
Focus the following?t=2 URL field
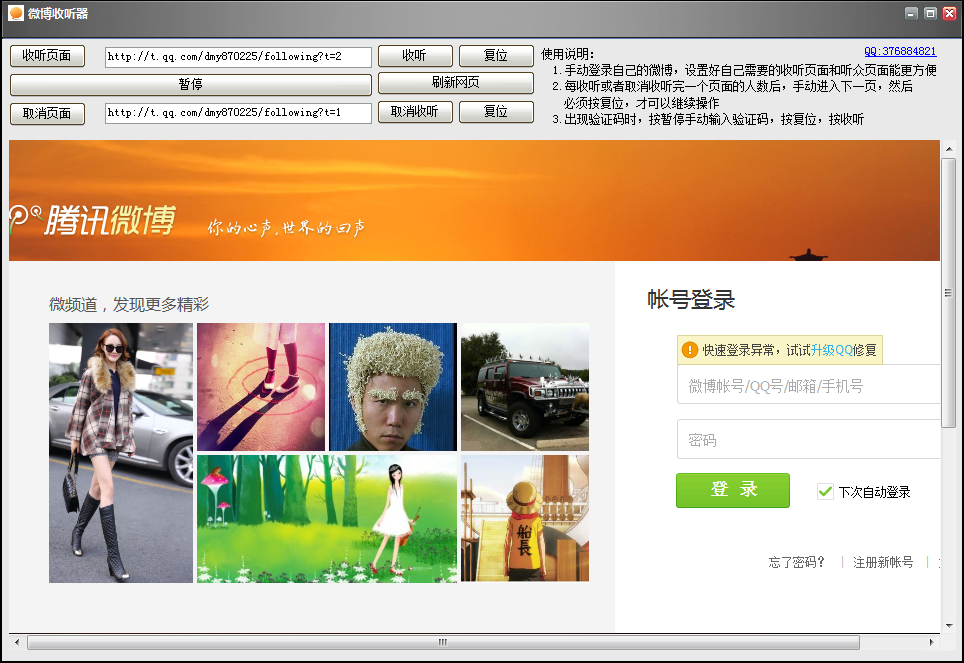point(239,57)
